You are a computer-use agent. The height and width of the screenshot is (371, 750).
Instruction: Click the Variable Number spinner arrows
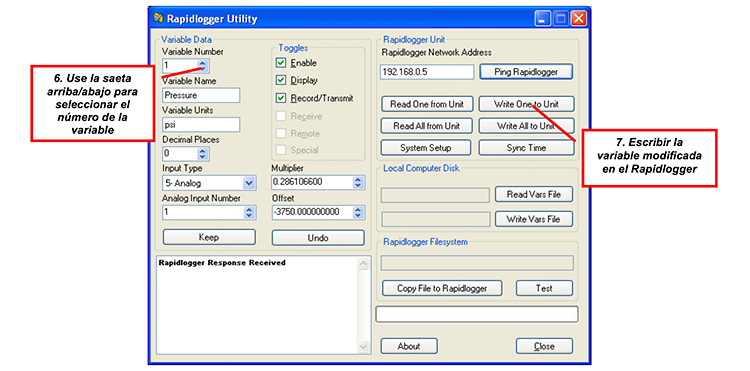(203, 65)
